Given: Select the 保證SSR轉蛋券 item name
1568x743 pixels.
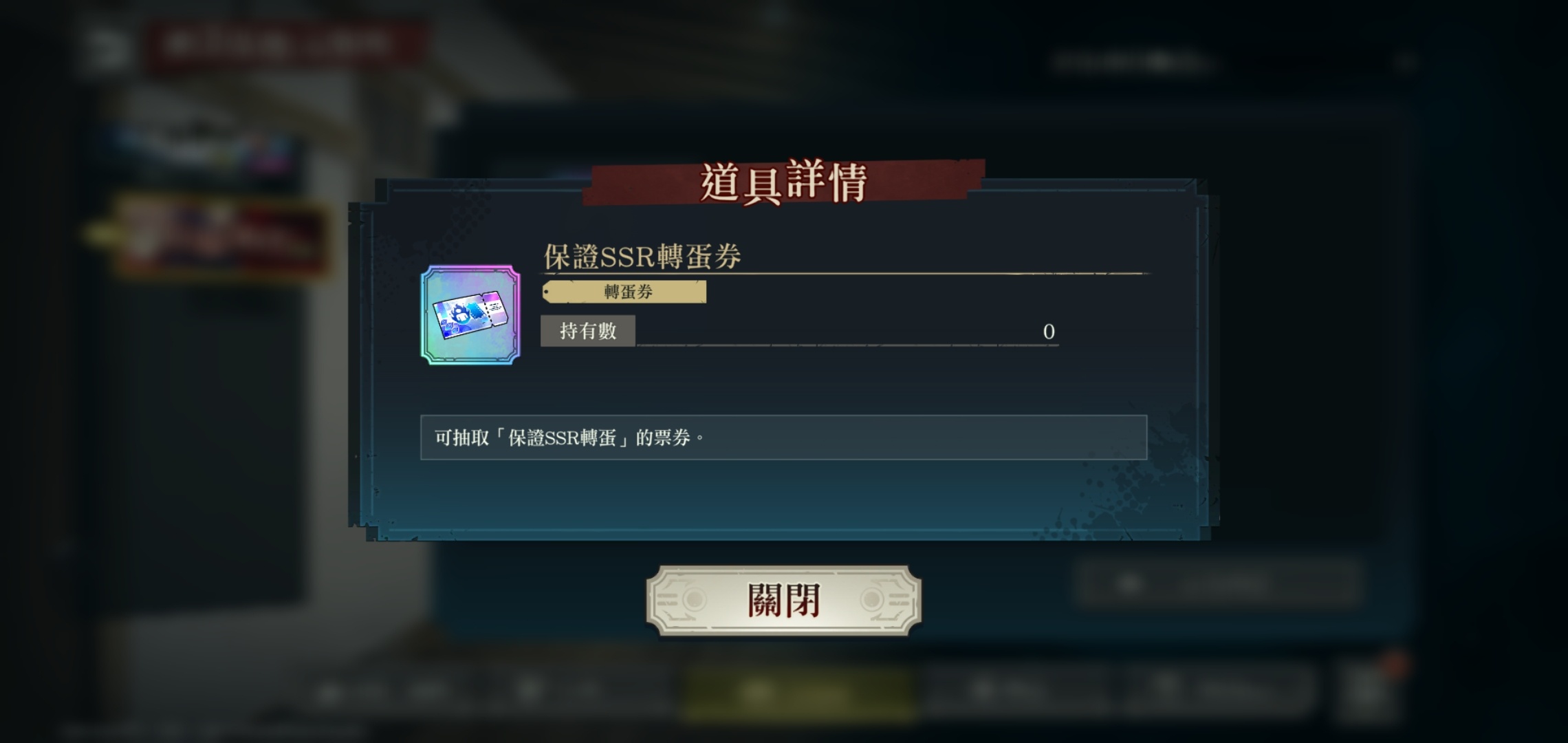Looking at the screenshot, I should click(x=642, y=257).
